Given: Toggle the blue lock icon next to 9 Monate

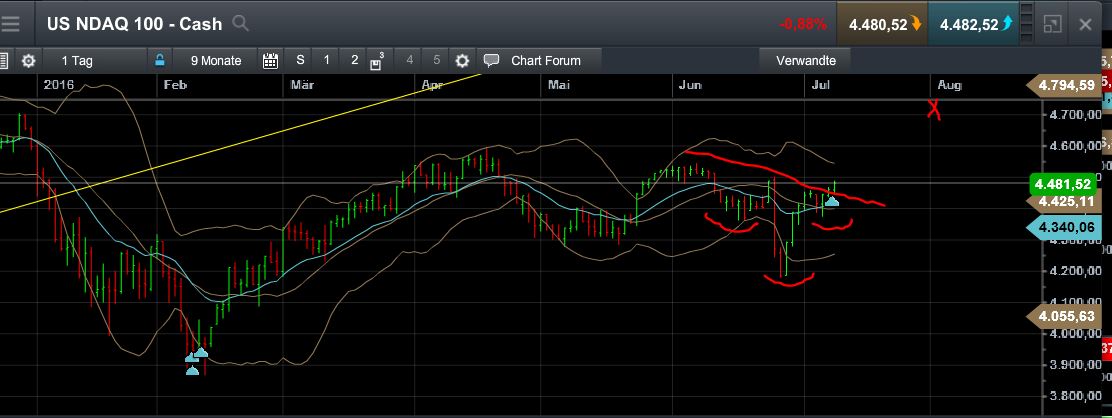Looking at the screenshot, I should [x=160, y=60].
